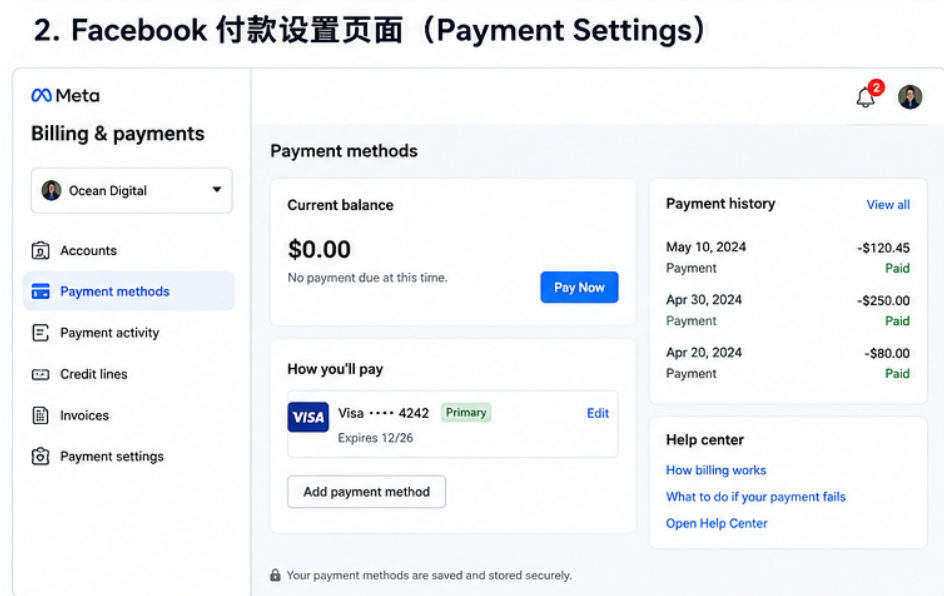Click the May 10, 2024 payment entry
This screenshot has height=596, width=944.
787,258
